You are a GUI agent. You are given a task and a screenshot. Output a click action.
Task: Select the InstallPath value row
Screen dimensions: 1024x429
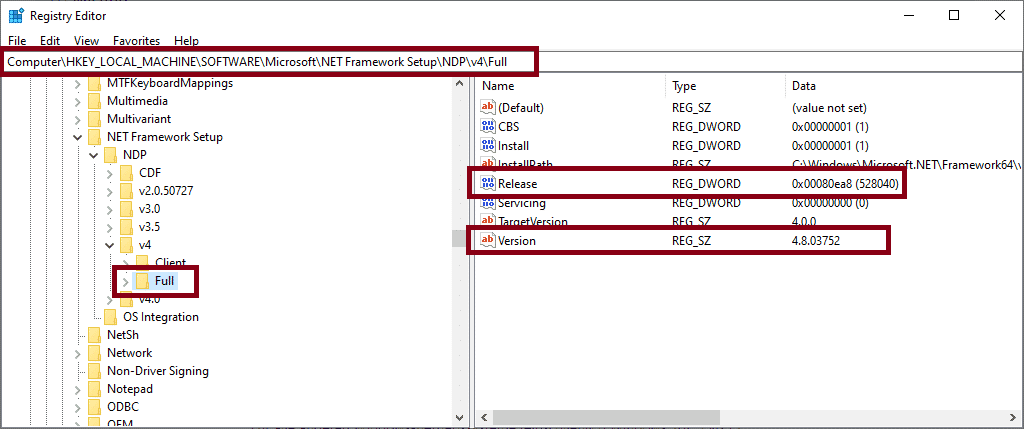[749, 165]
